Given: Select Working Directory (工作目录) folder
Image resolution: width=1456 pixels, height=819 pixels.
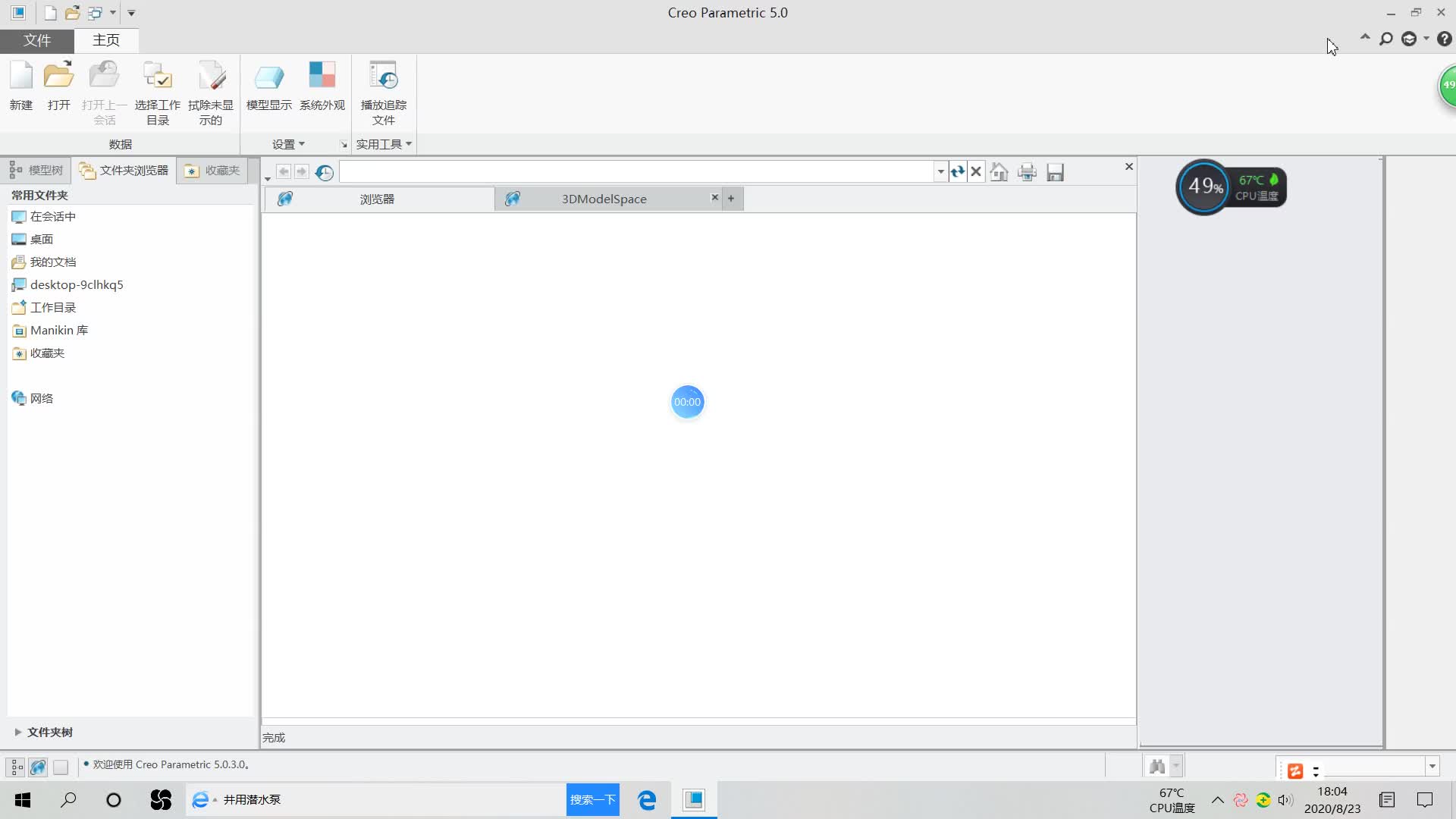Looking at the screenshot, I should pos(44,308).
